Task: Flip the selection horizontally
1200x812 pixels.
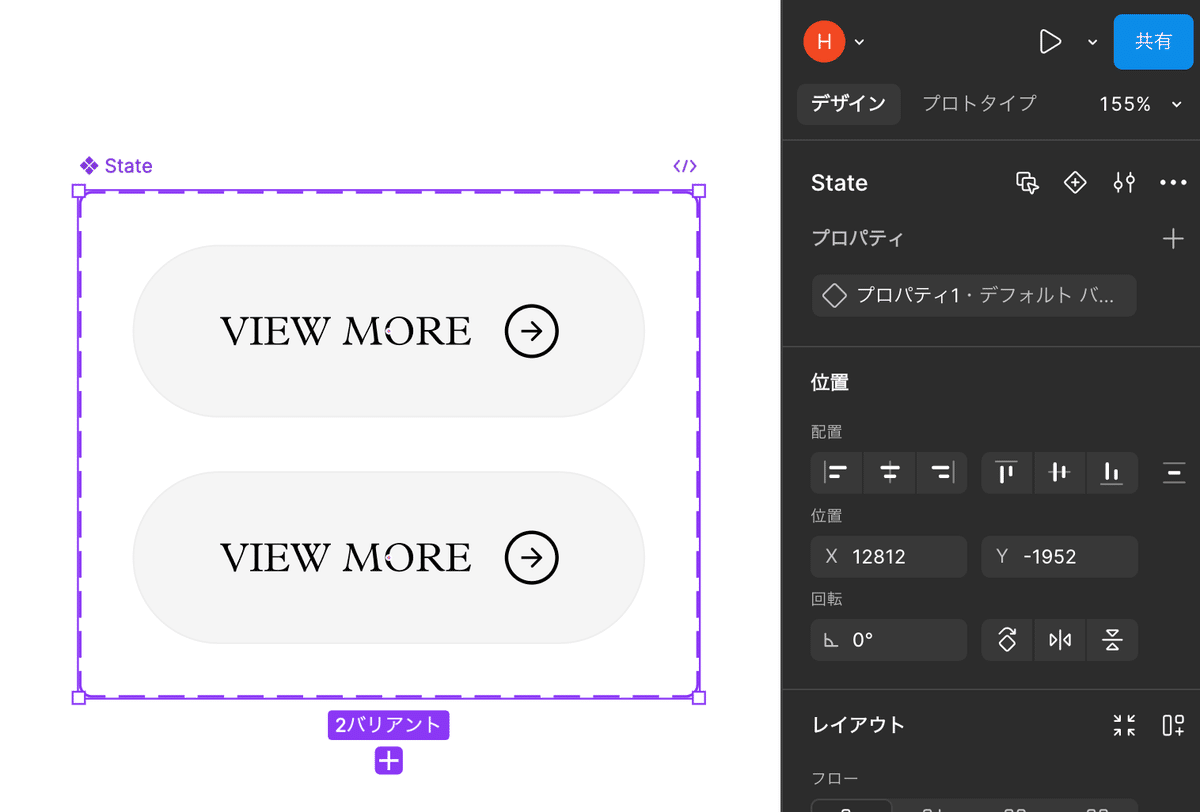Action: (x=1060, y=640)
